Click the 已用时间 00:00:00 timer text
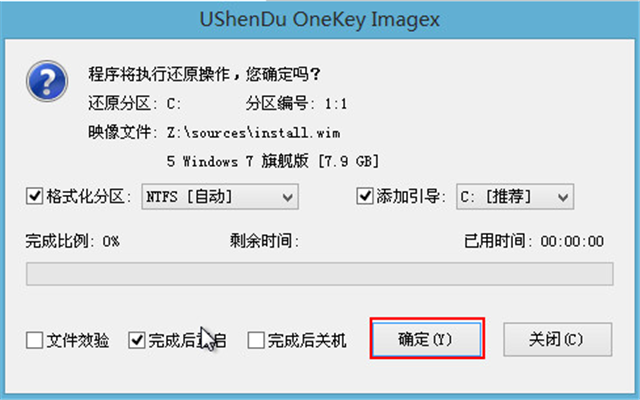The height and width of the screenshot is (400, 640). [534, 241]
